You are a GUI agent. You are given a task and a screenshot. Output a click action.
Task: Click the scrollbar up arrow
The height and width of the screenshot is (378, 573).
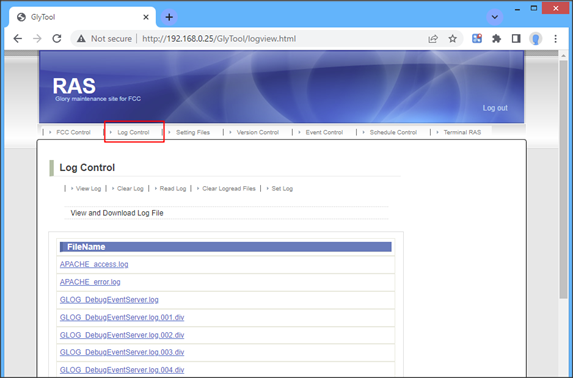[563, 56]
